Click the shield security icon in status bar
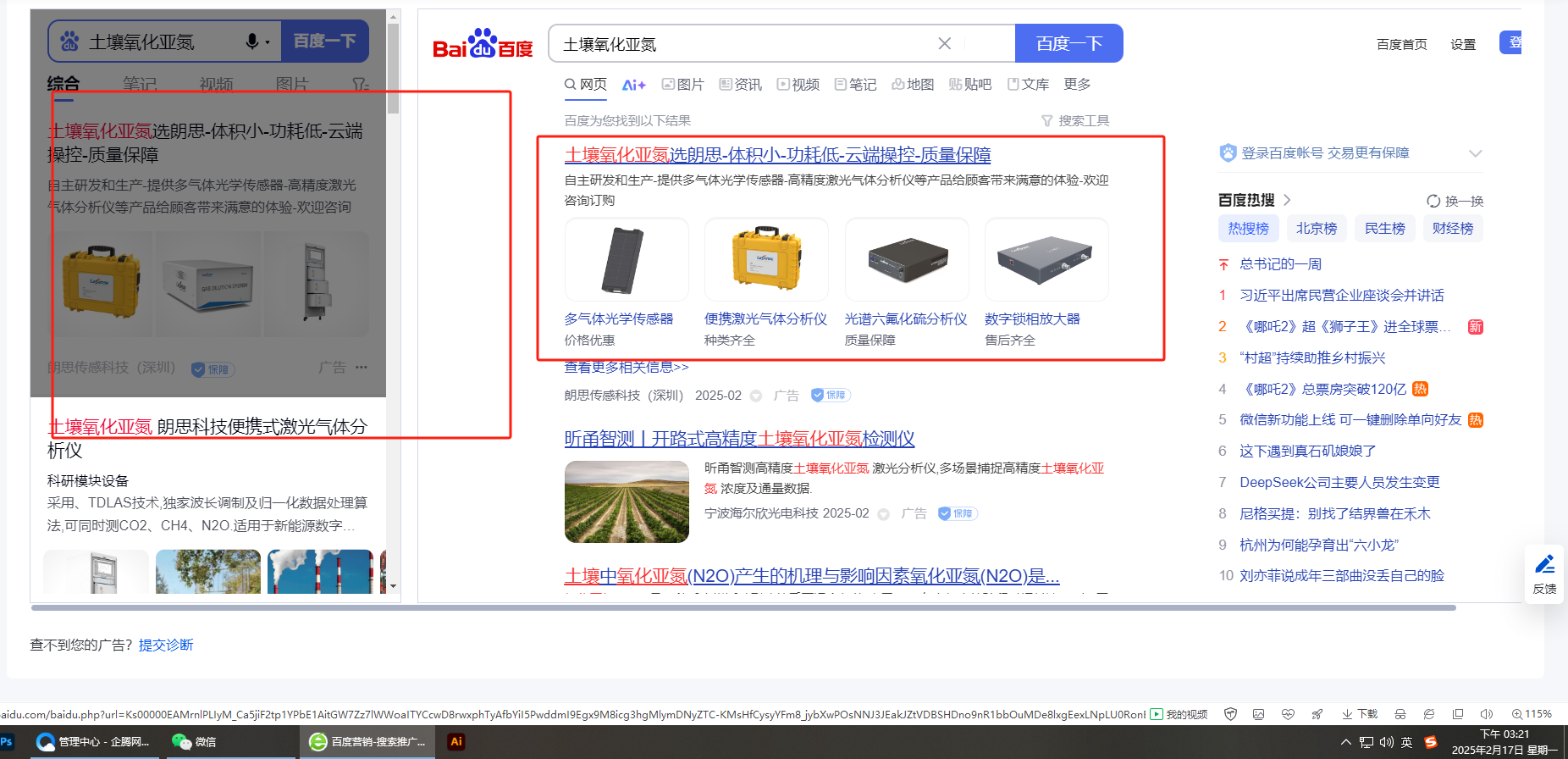 (1231, 714)
